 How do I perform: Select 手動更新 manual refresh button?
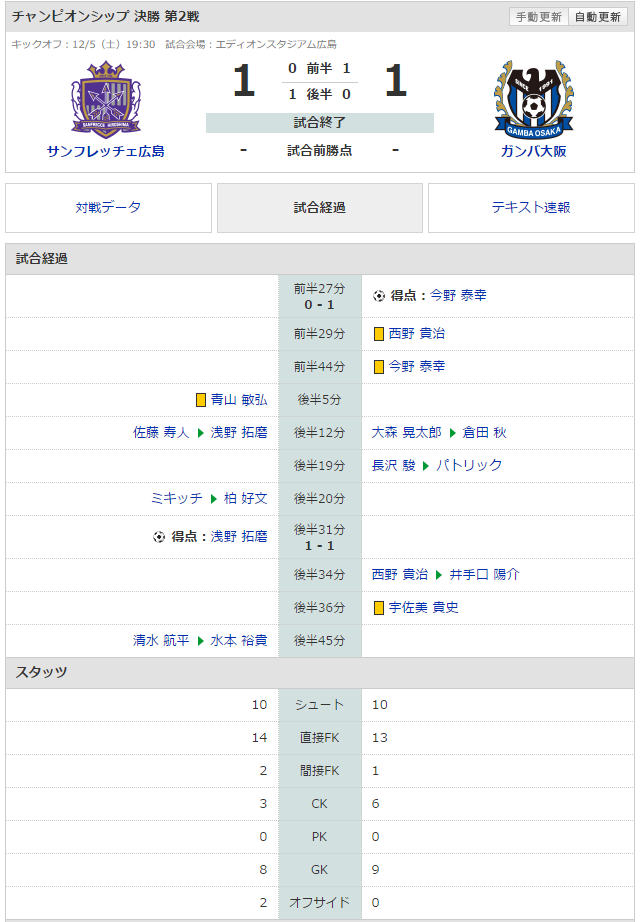tap(539, 16)
